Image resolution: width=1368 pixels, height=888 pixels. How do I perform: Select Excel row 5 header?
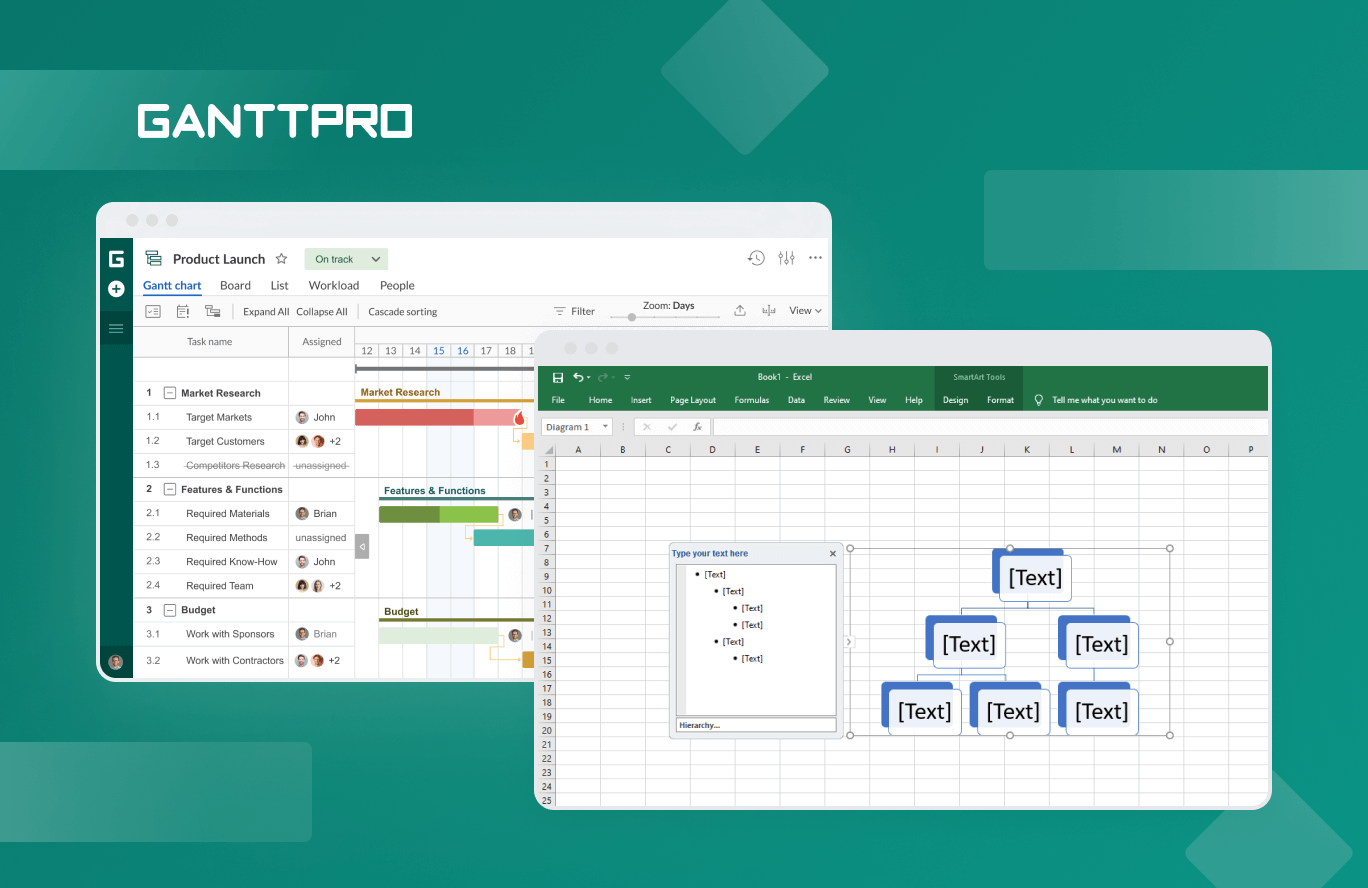[x=546, y=520]
